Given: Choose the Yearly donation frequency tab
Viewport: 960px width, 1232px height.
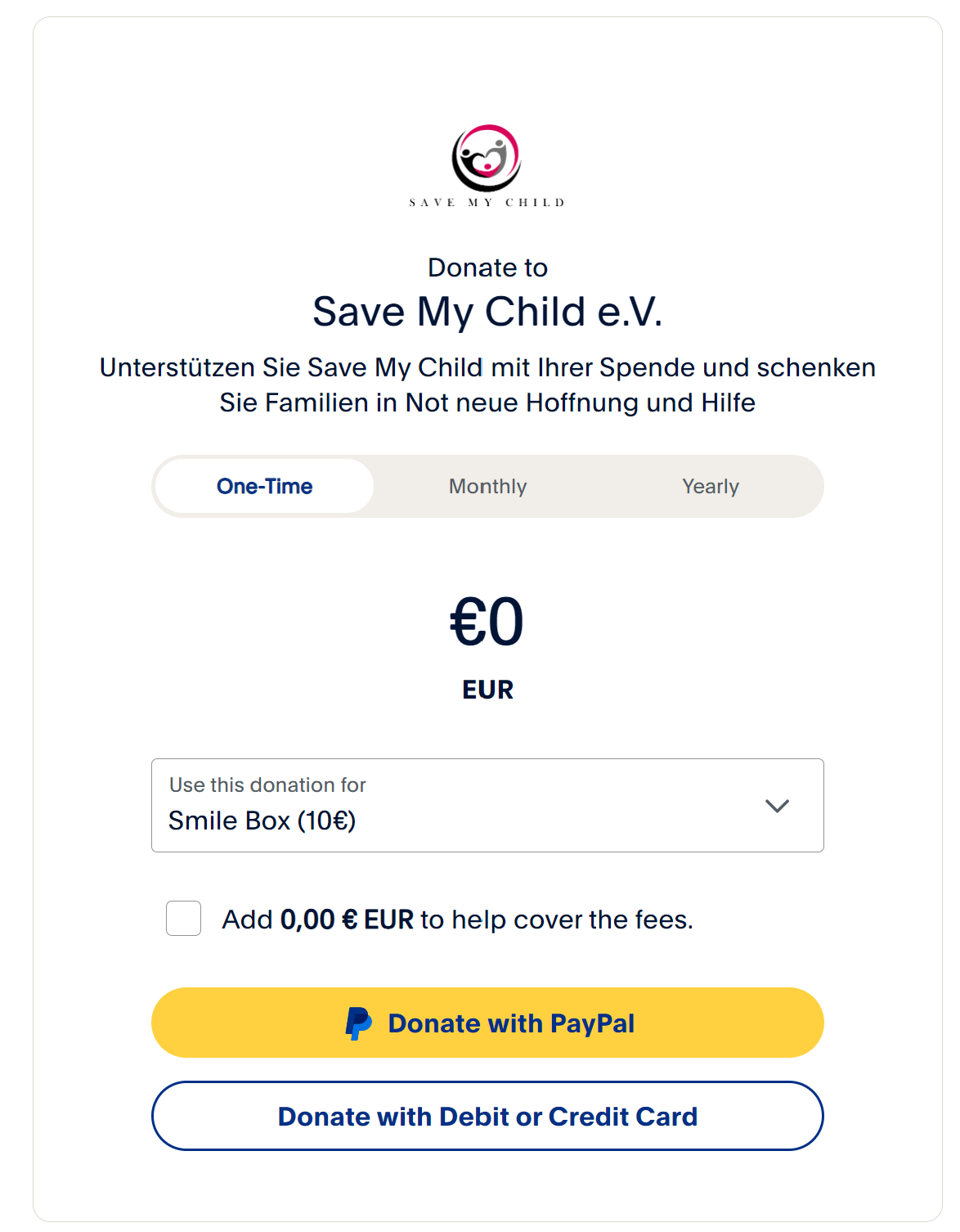Looking at the screenshot, I should [711, 486].
